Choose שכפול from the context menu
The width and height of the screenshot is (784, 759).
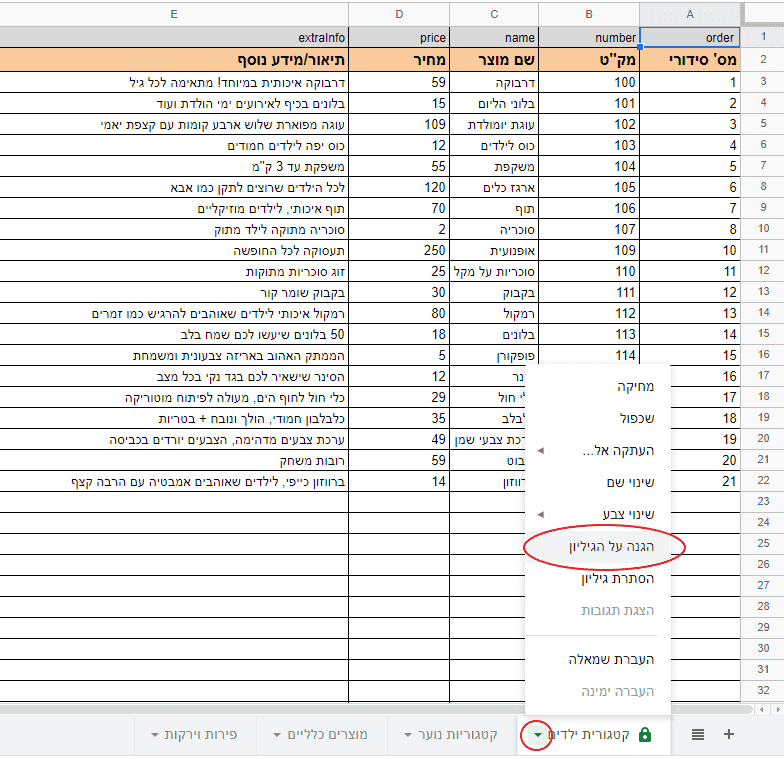tap(598, 418)
